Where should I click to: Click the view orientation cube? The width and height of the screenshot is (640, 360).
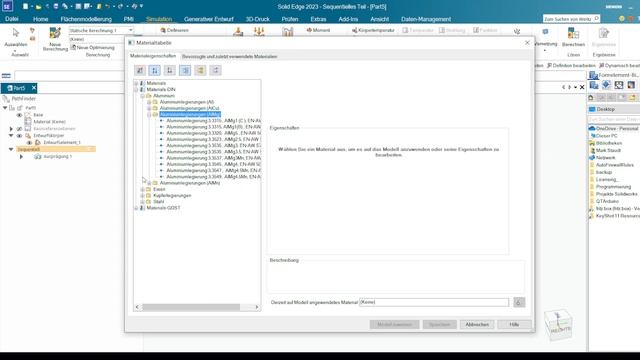(x=558, y=325)
